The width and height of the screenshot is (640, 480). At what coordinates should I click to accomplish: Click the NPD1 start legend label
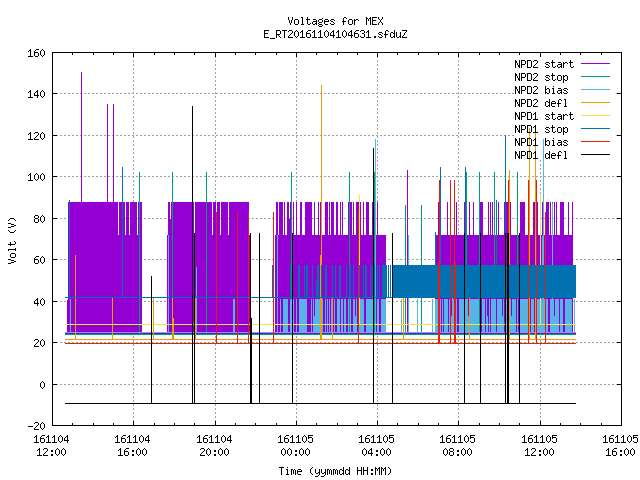click(544, 116)
